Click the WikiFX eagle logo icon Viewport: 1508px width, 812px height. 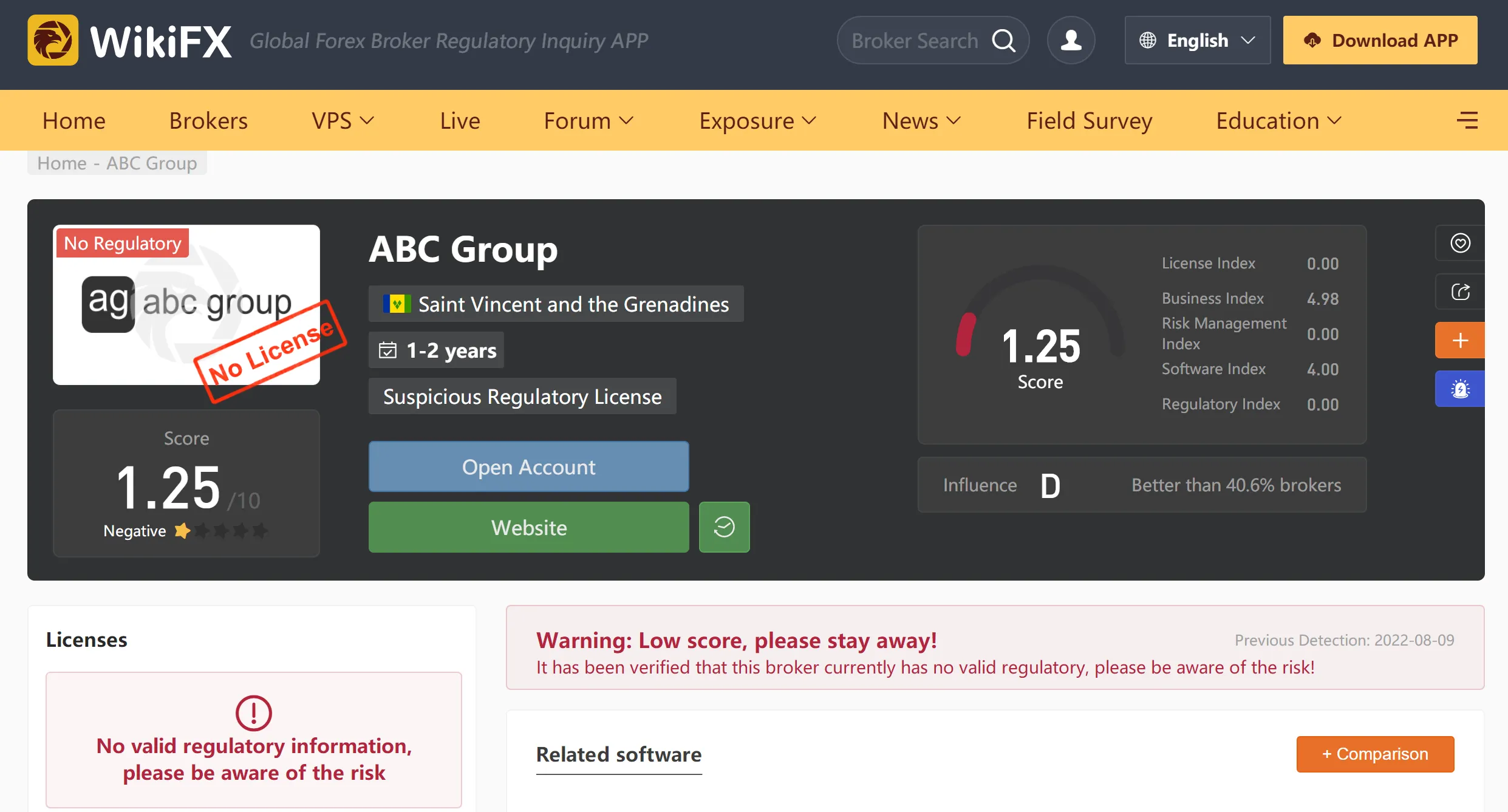53,40
